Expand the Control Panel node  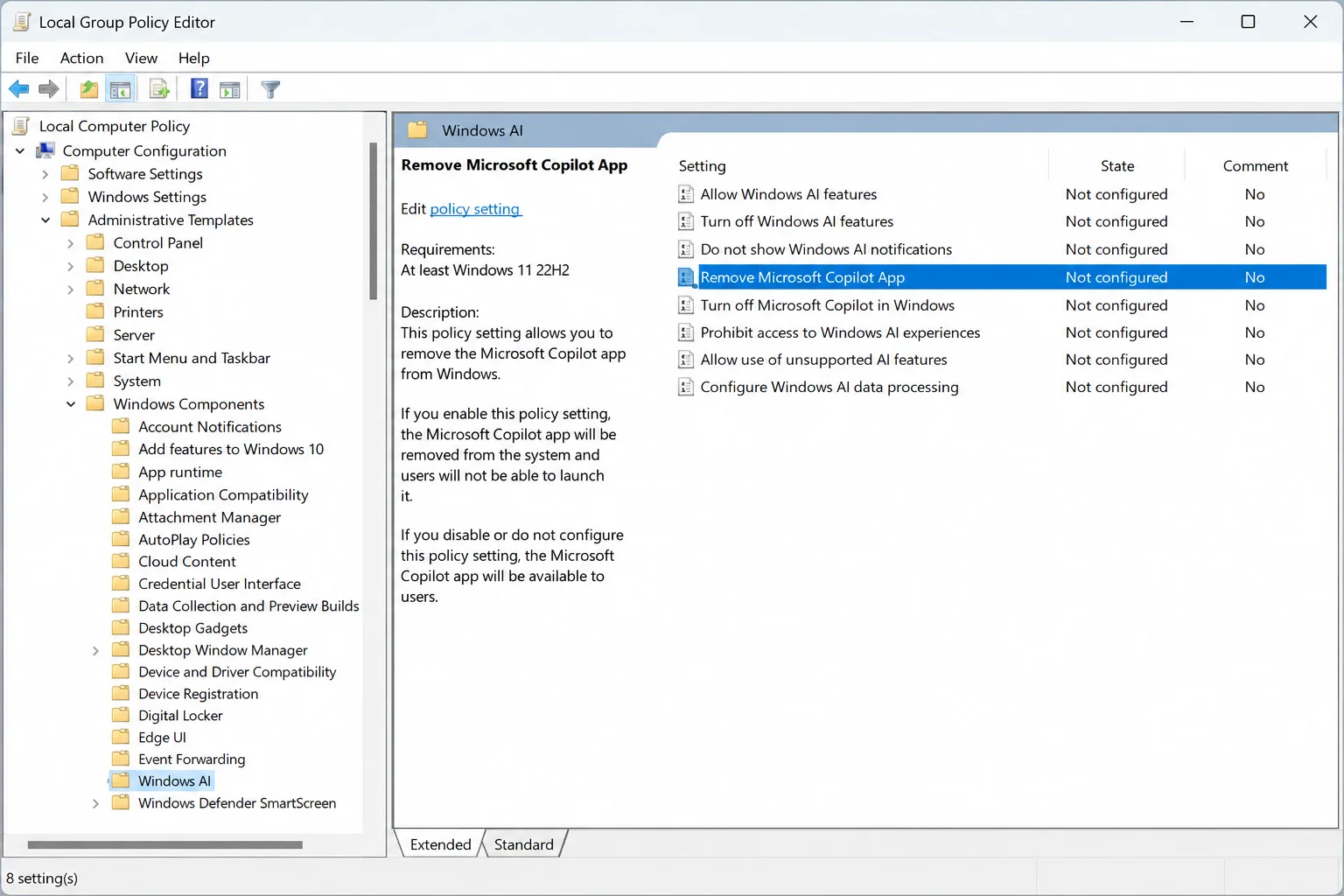pyautogui.click(x=70, y=243)
